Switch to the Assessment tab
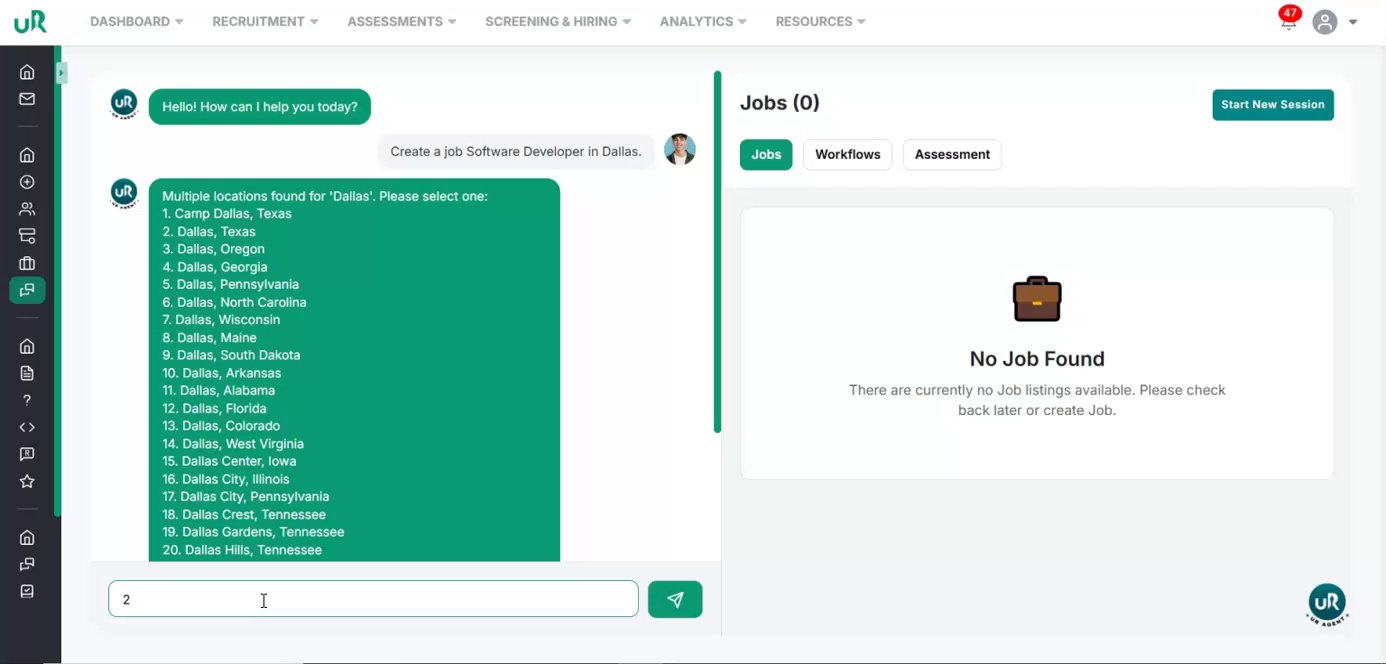Viewport: 1386px width, 664px height. coord(952,154)
